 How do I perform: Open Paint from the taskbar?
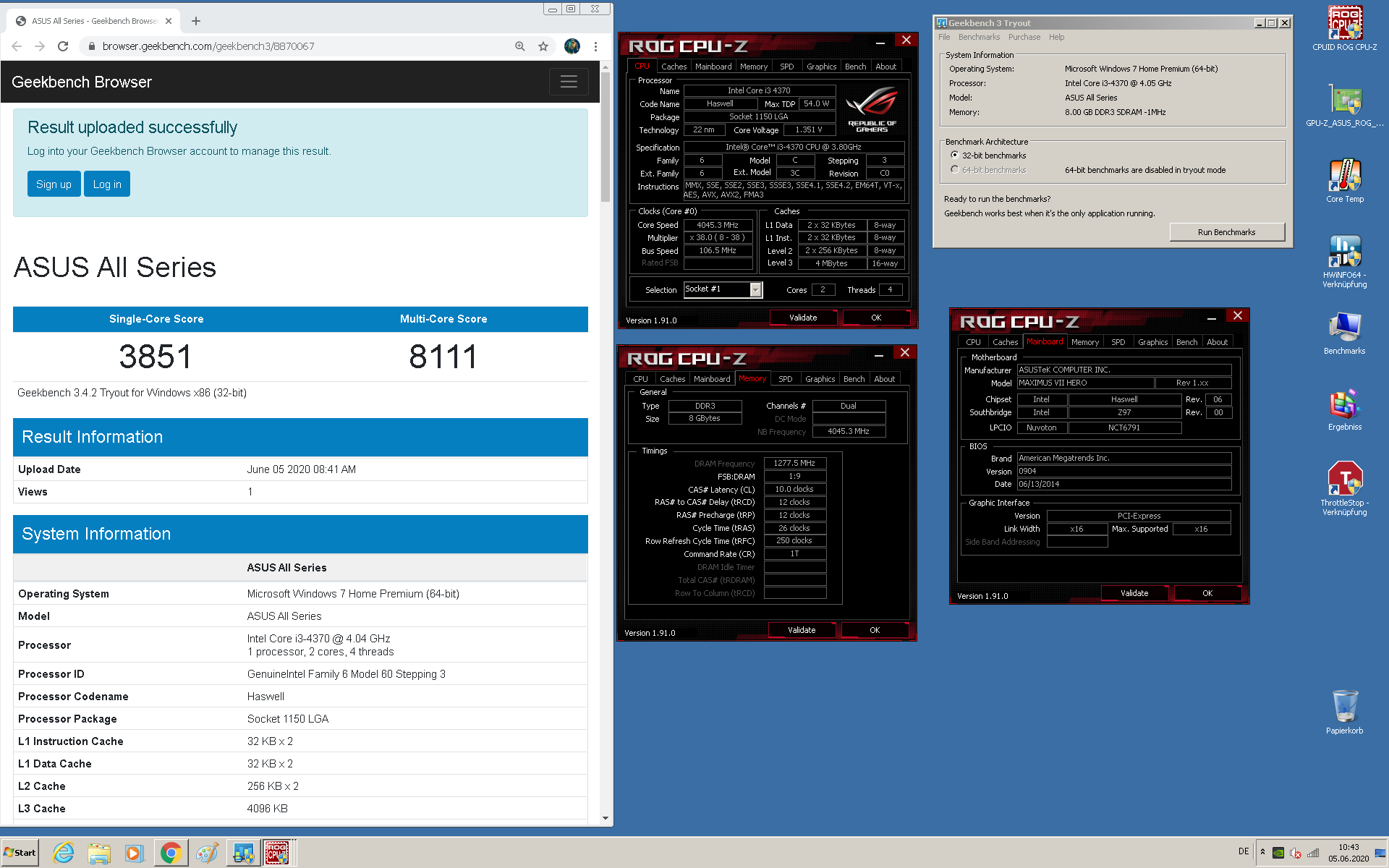(x=207, y=853)
